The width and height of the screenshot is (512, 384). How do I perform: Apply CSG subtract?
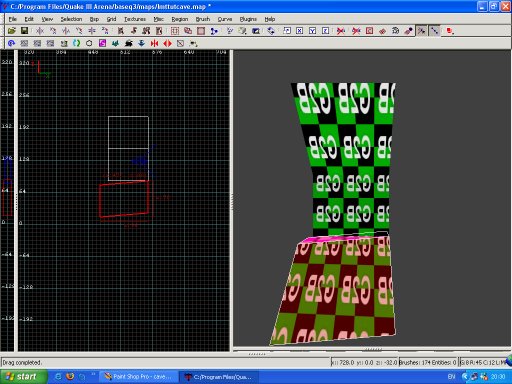[175, 31]
